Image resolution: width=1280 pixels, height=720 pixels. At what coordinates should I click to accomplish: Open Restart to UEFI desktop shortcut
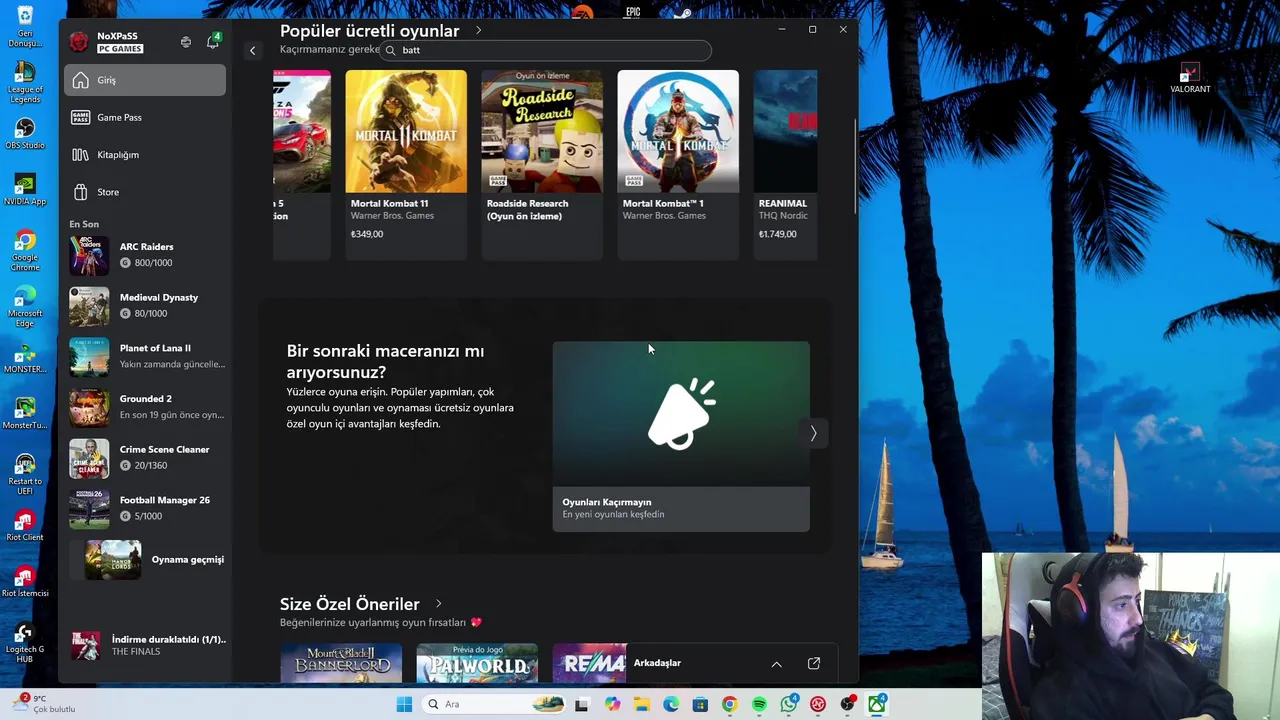pos(25,474)
